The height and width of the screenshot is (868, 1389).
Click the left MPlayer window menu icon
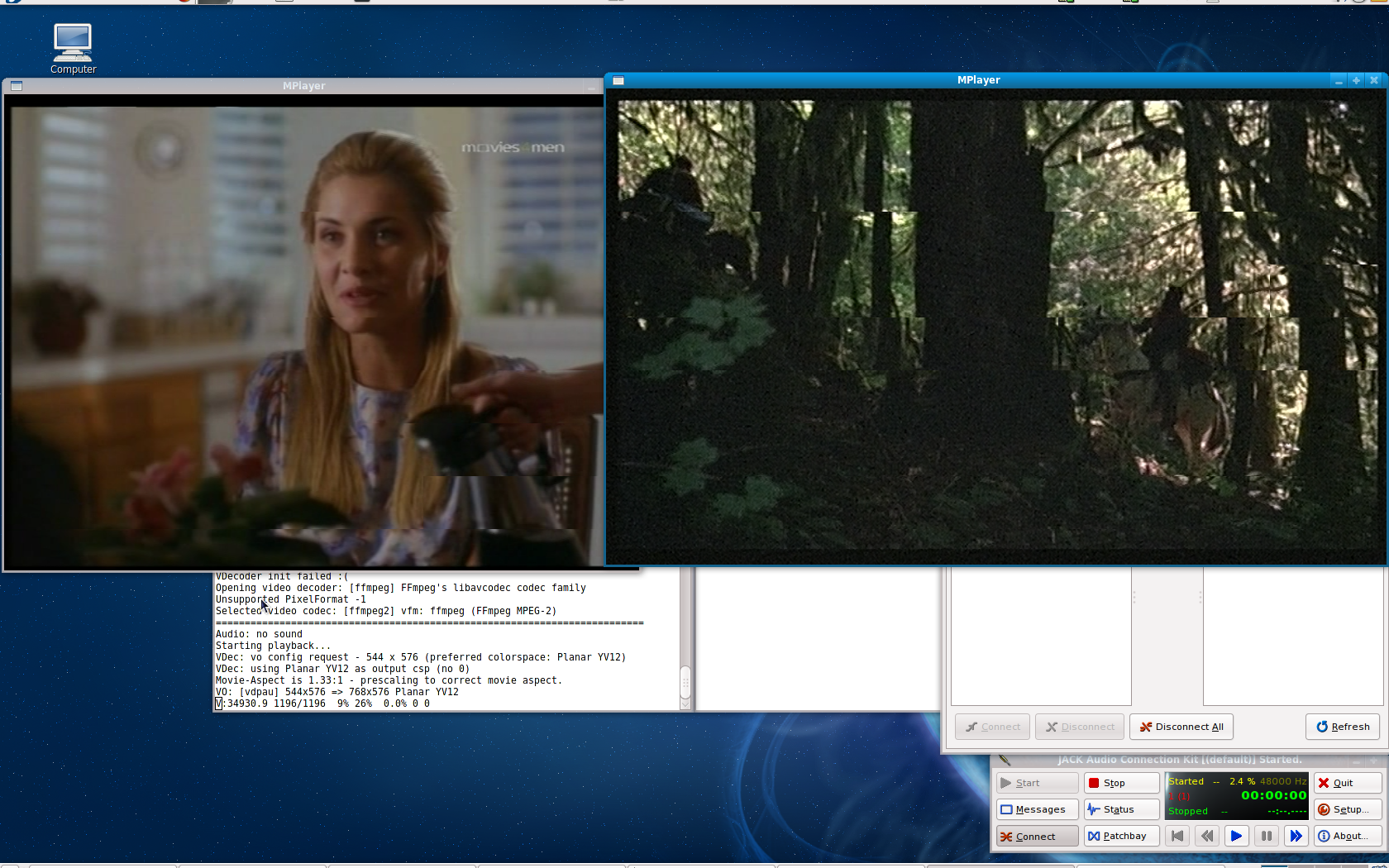(x=17, y=86)
